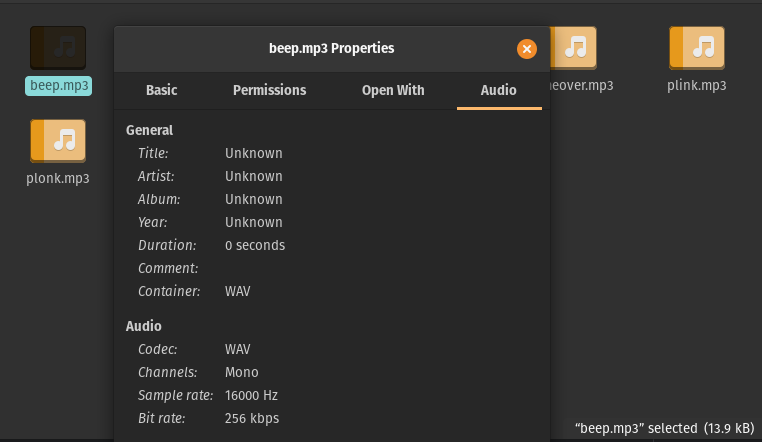Viewport: 762px width, 442px height.
Task: Select the plink.mp3 audio file icon
Action: pyautogui.click(x=697, y=47)
